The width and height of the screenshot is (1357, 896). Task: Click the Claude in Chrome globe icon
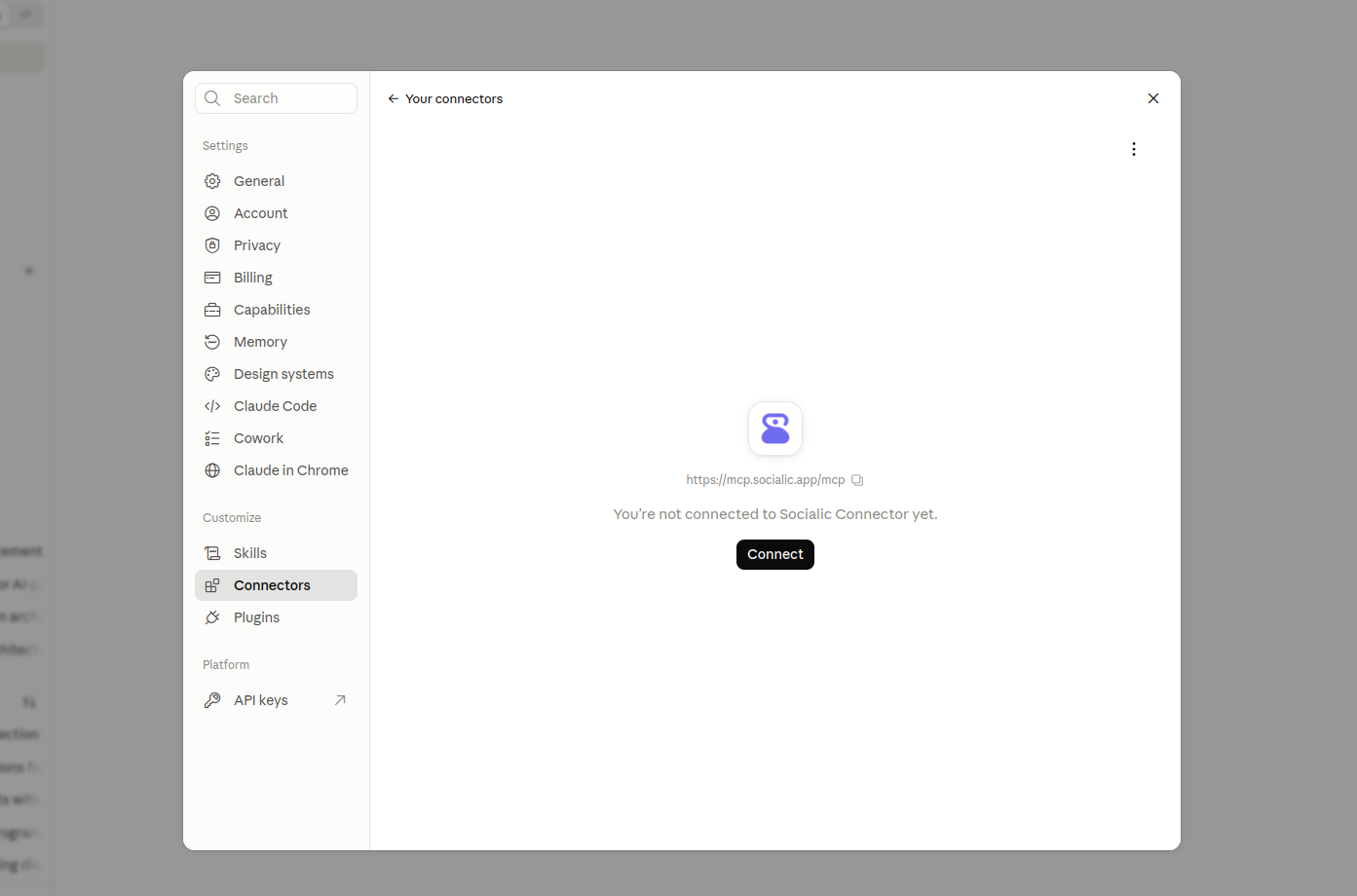point(212,470)
